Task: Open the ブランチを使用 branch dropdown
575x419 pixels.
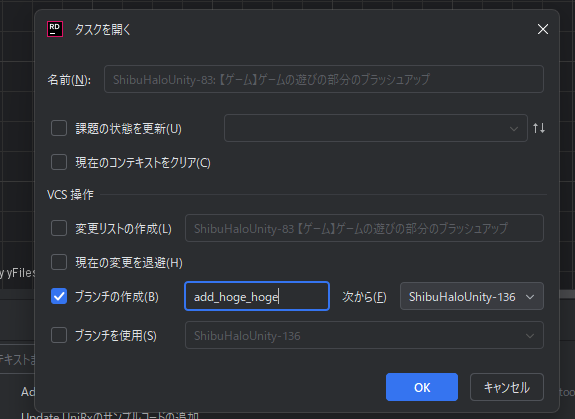Action: pyautogui.click(x=364, y=335)
